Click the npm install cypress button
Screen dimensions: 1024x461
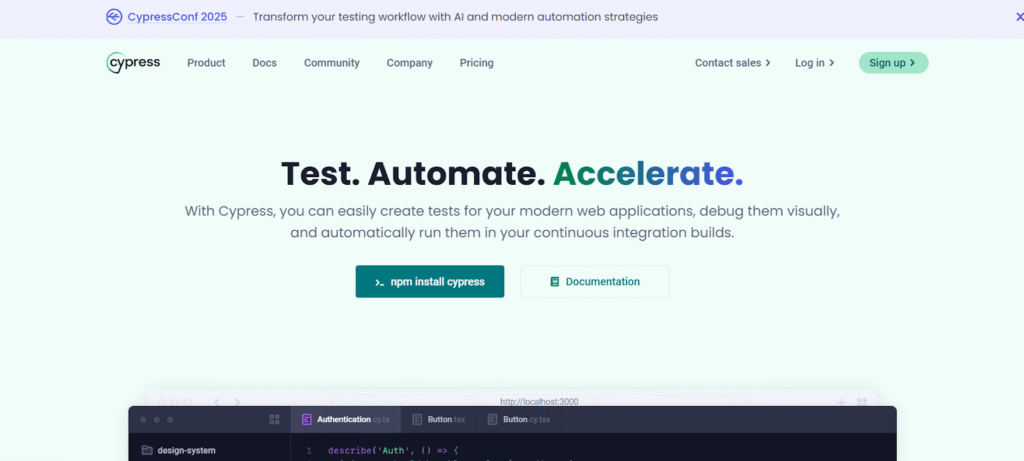pyautogui.click(x=430, y=282)
